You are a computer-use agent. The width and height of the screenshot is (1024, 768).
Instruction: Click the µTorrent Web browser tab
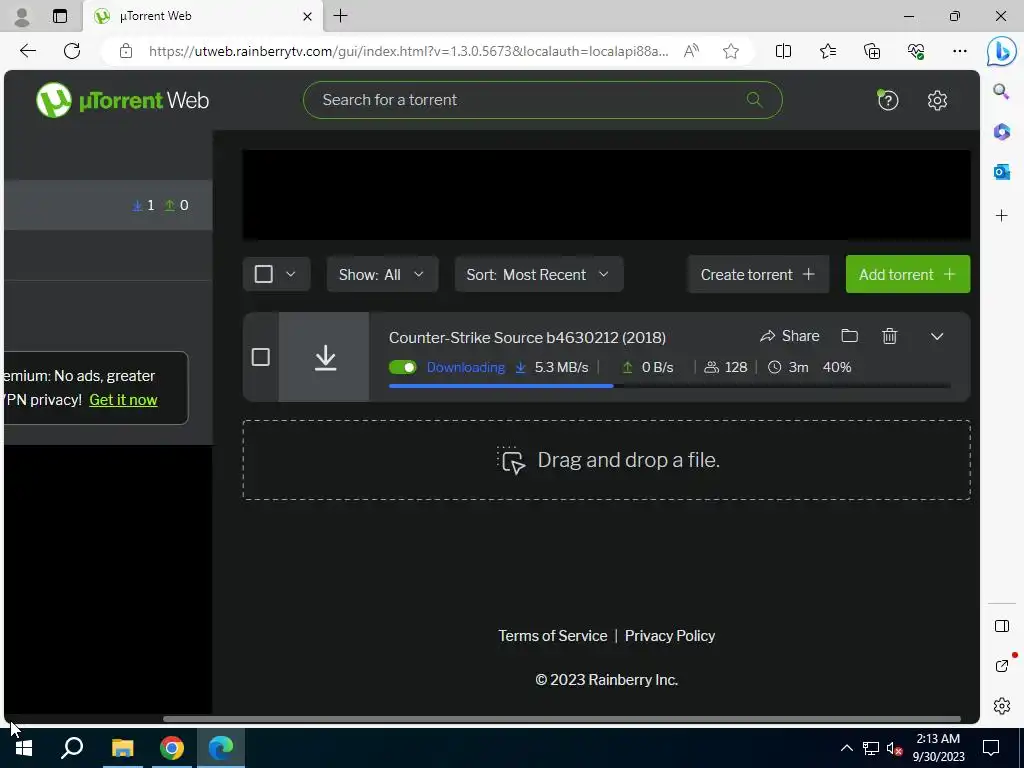click(x=202, y=16)
